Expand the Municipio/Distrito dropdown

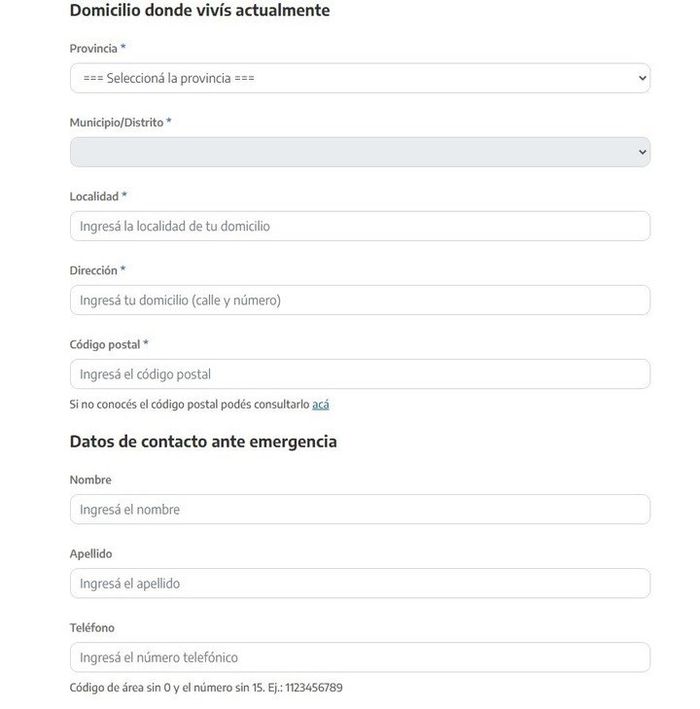click(x=360, y=152)
